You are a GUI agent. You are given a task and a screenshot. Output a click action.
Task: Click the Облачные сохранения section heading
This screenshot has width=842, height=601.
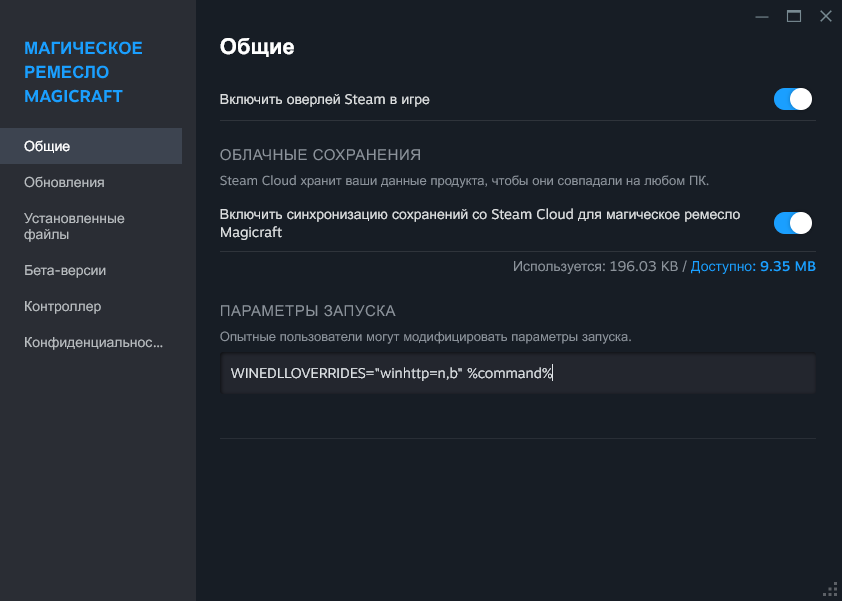[x=320, y=154]
